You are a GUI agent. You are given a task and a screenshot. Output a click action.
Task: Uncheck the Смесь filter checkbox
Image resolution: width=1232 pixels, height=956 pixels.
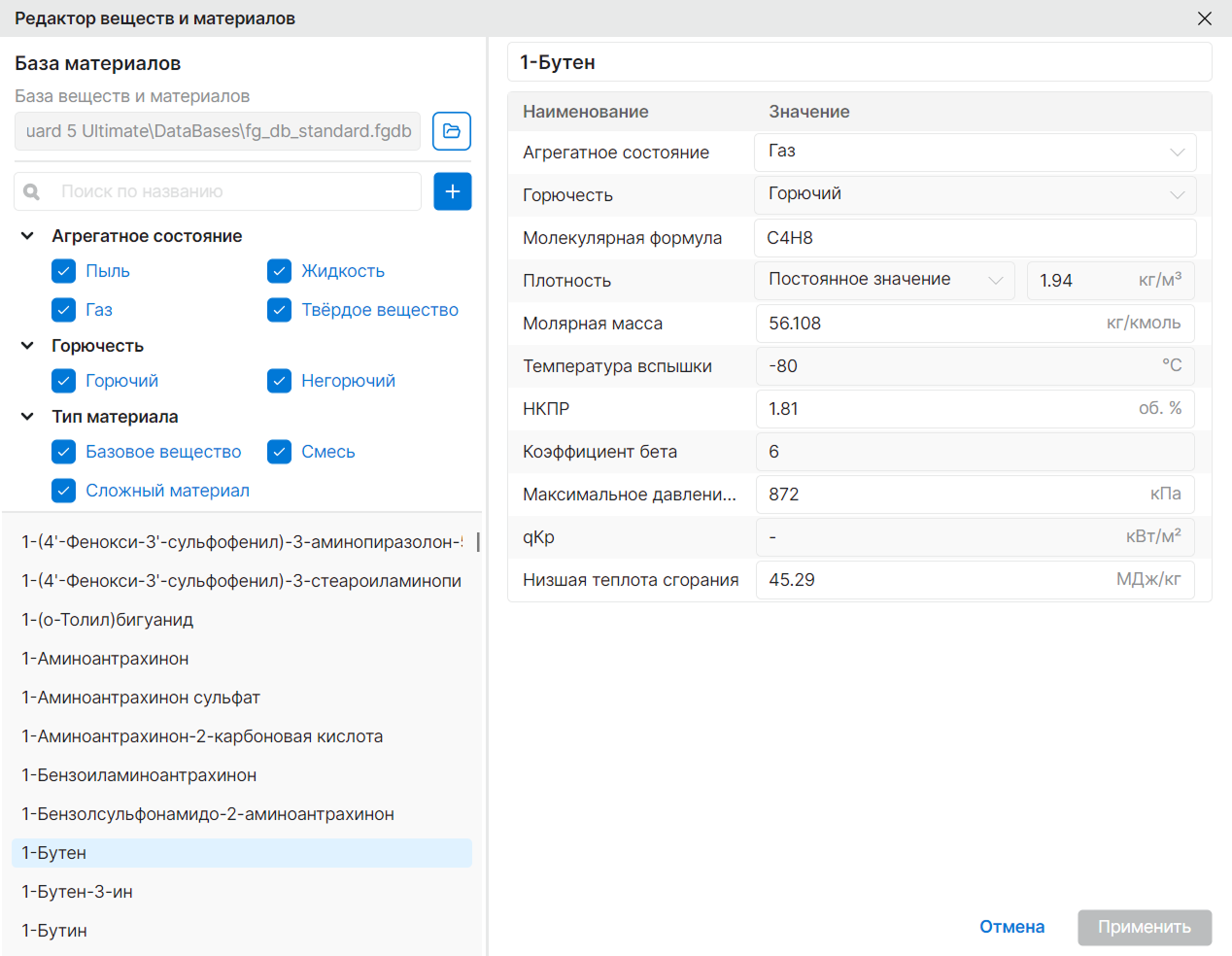(x=280, y=452)
